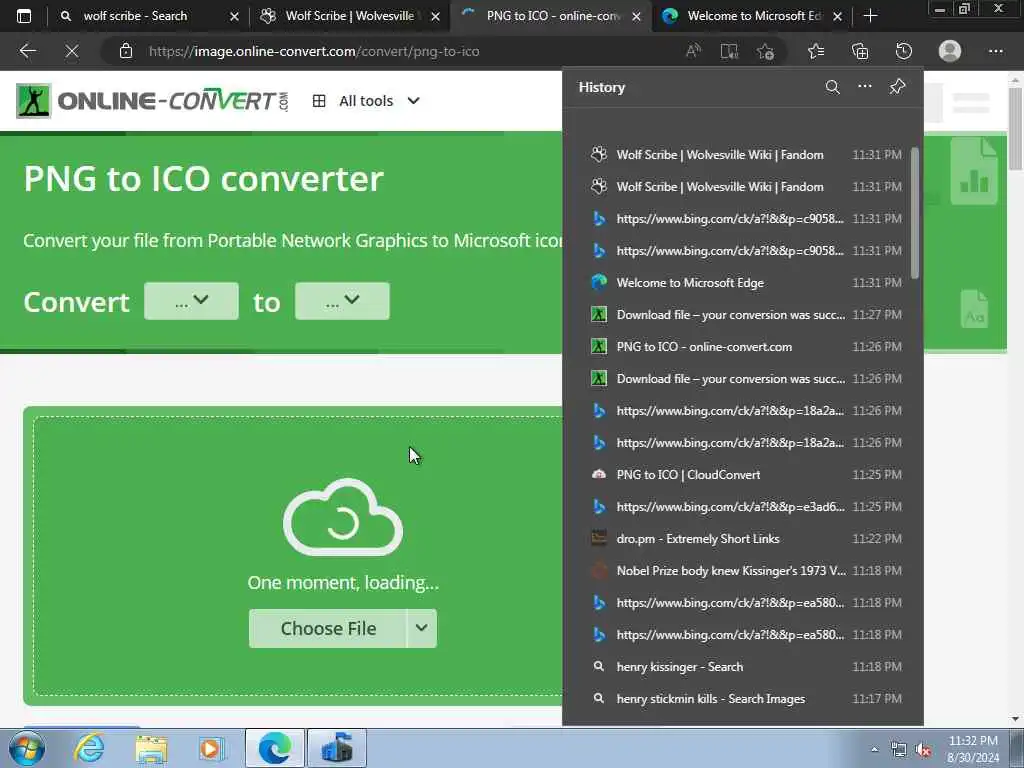This screenshot has width=1024, height=768.
Task: Go back using the back arrow
Action: [27, 51]
